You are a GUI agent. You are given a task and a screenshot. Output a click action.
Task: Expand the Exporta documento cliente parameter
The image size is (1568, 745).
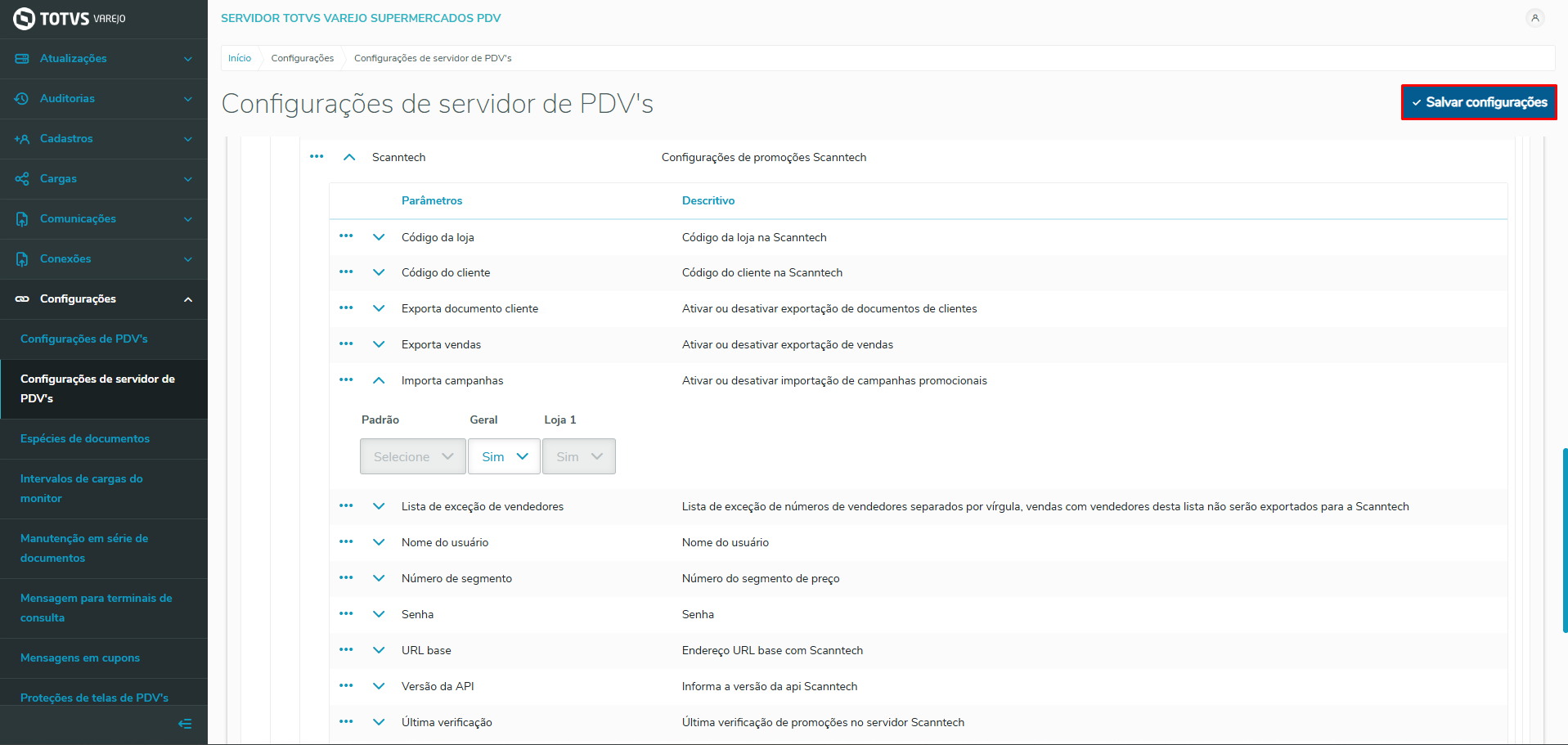click(x=379, y=308)
